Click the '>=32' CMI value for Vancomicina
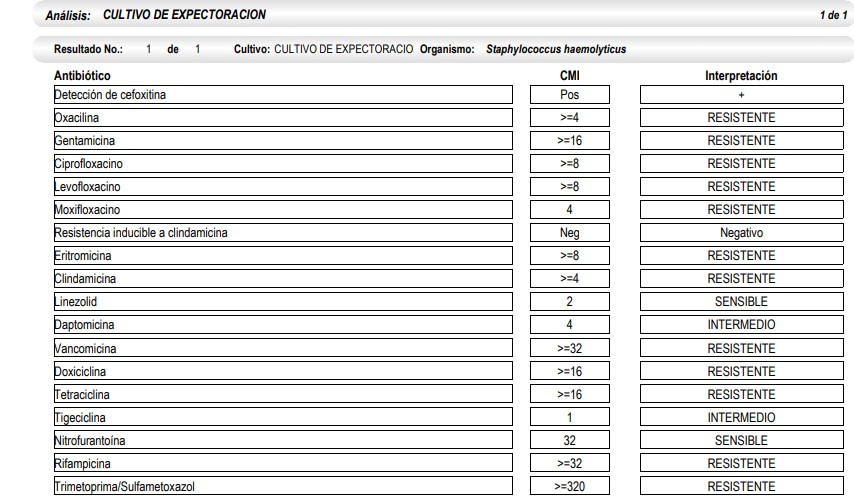 [570, 348]
